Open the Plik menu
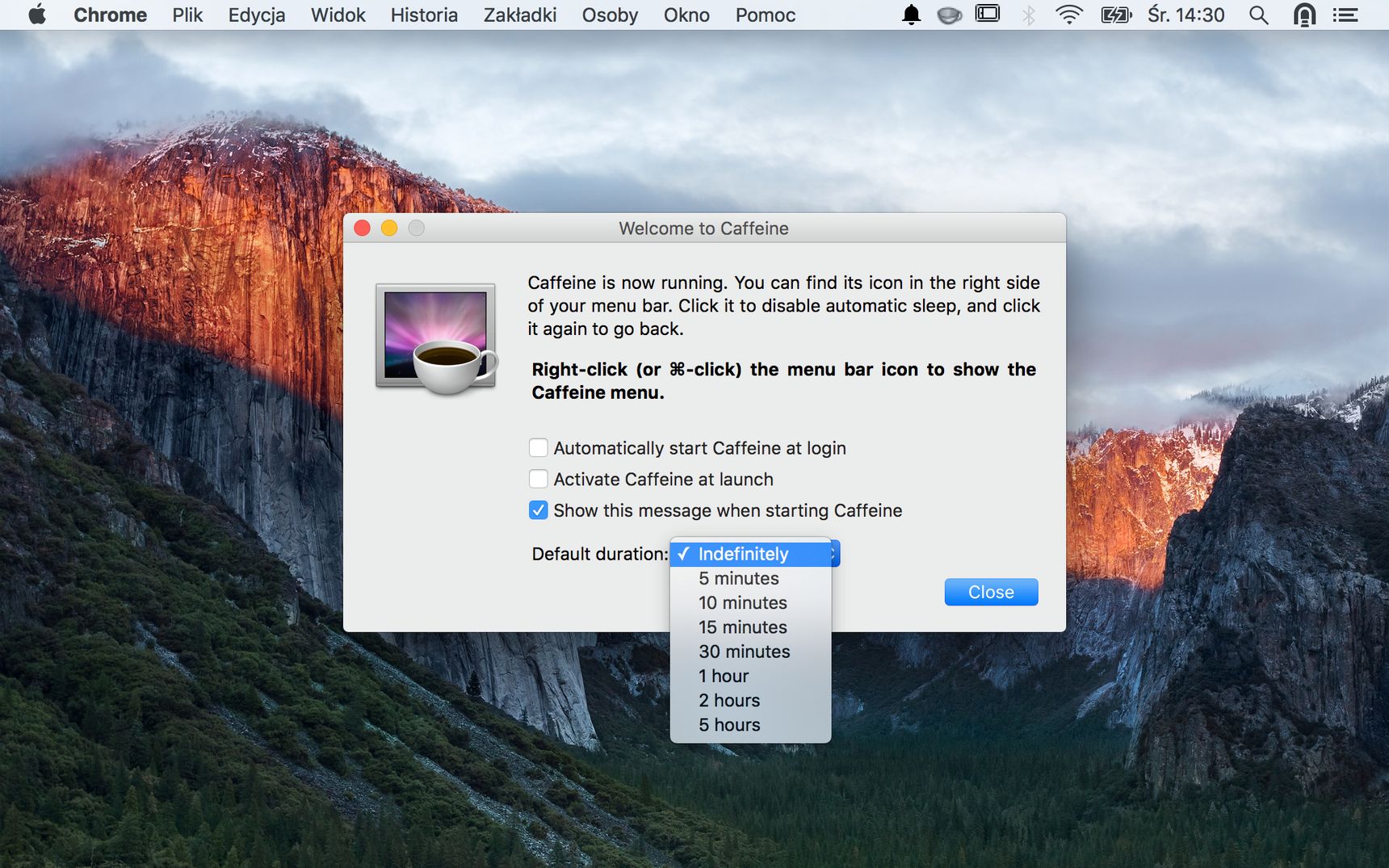 tap(187, 15)
